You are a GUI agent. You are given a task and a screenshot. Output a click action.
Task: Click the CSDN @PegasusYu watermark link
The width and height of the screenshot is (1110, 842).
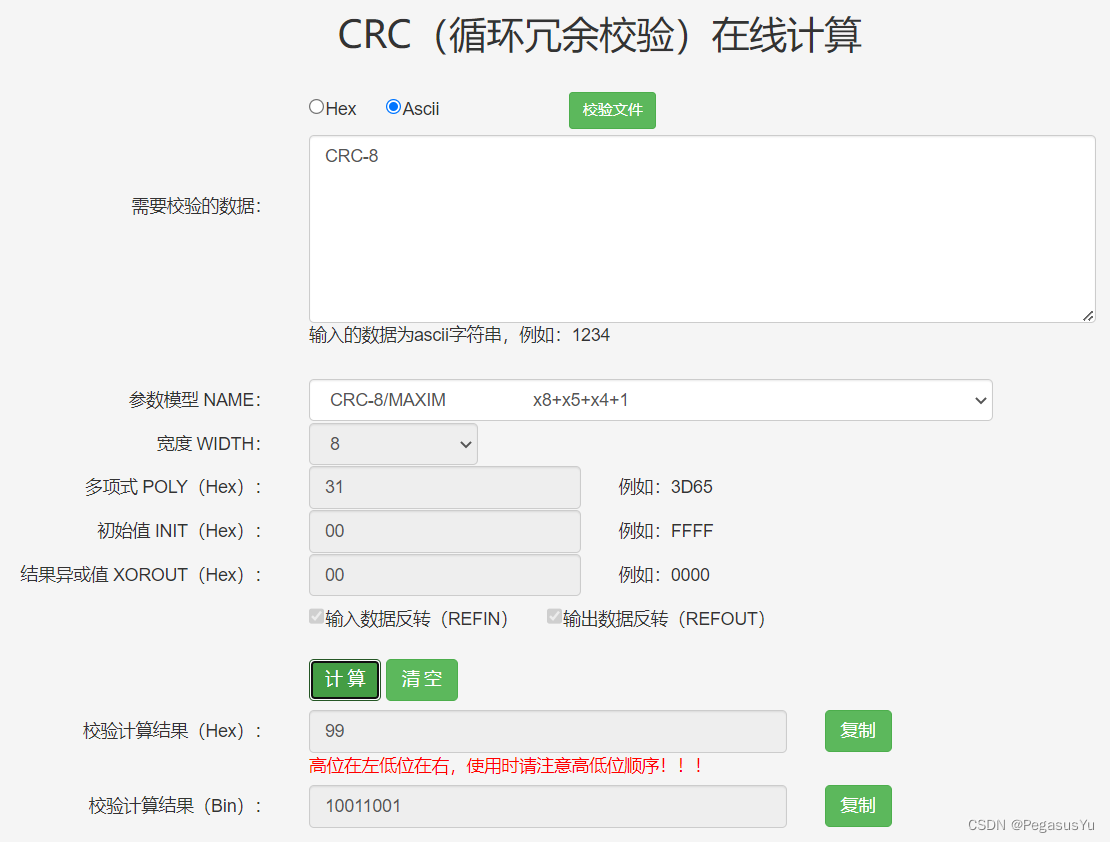(1032, 825)
